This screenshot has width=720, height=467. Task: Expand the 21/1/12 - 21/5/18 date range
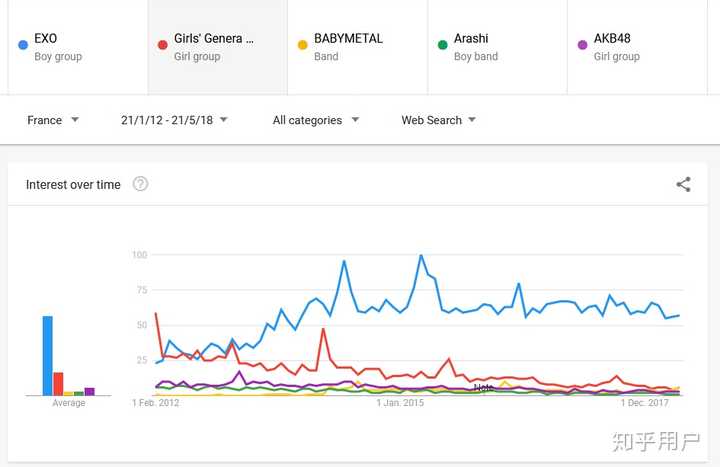[x=174, y=120]
